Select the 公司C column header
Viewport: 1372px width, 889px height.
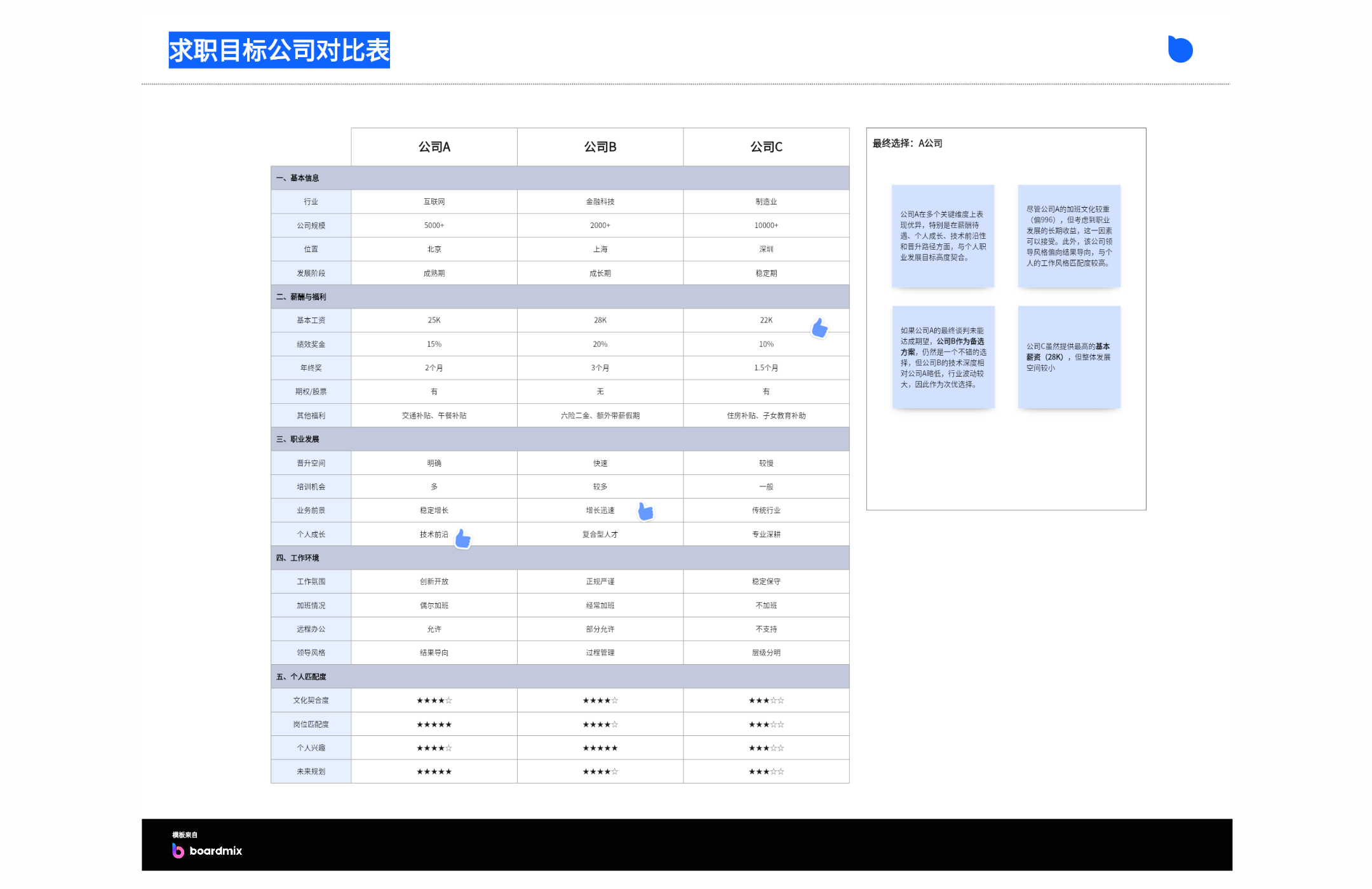[766, 147]
